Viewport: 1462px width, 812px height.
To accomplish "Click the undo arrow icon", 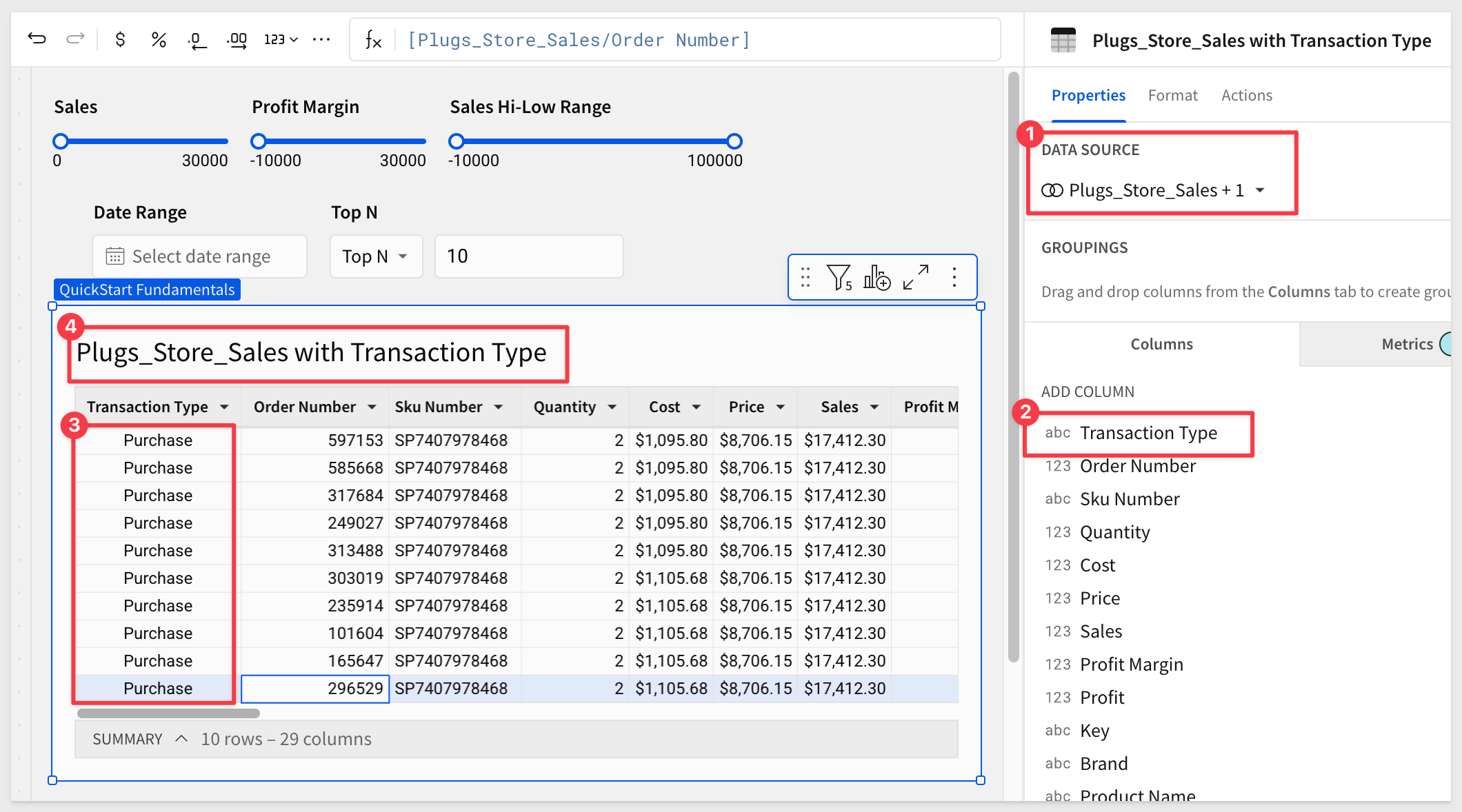I will tap(37, 39).
